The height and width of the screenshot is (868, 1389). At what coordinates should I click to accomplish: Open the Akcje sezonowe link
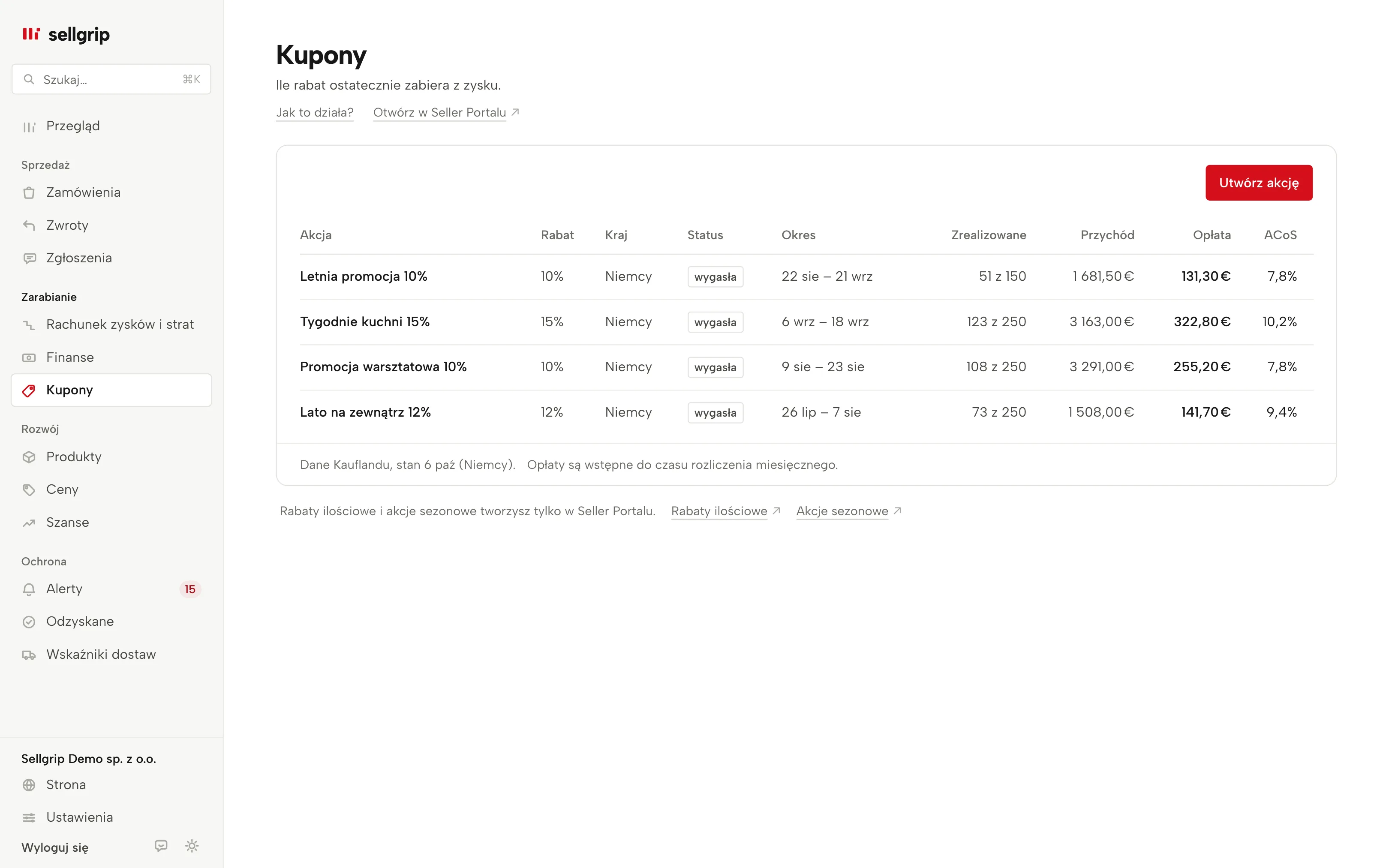tap(842, 511)
